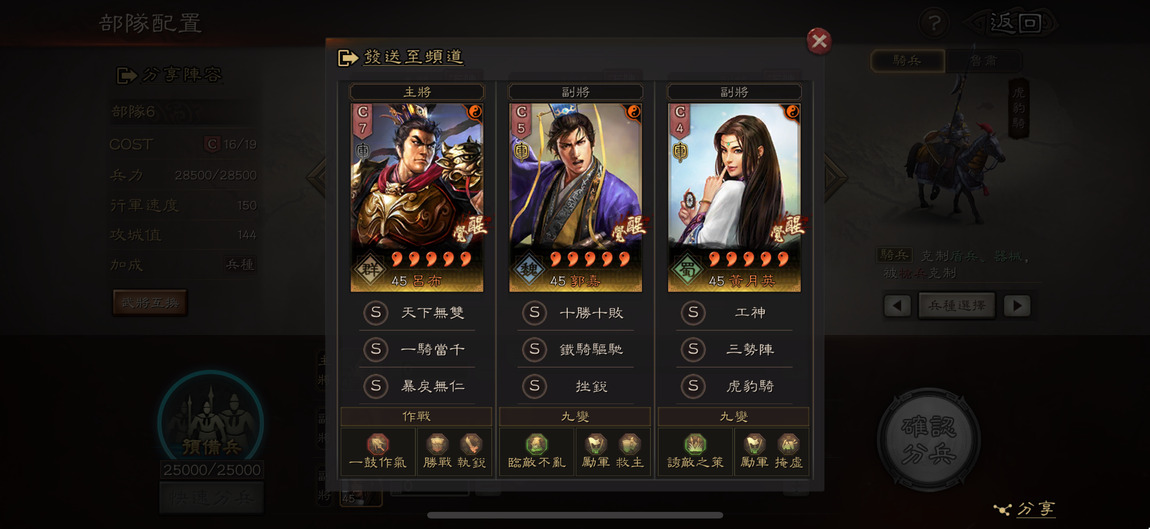This screenshot has height=529, width=1150.
Task: Click the 發送至頻道 send icon
Action: click(348, 57)
